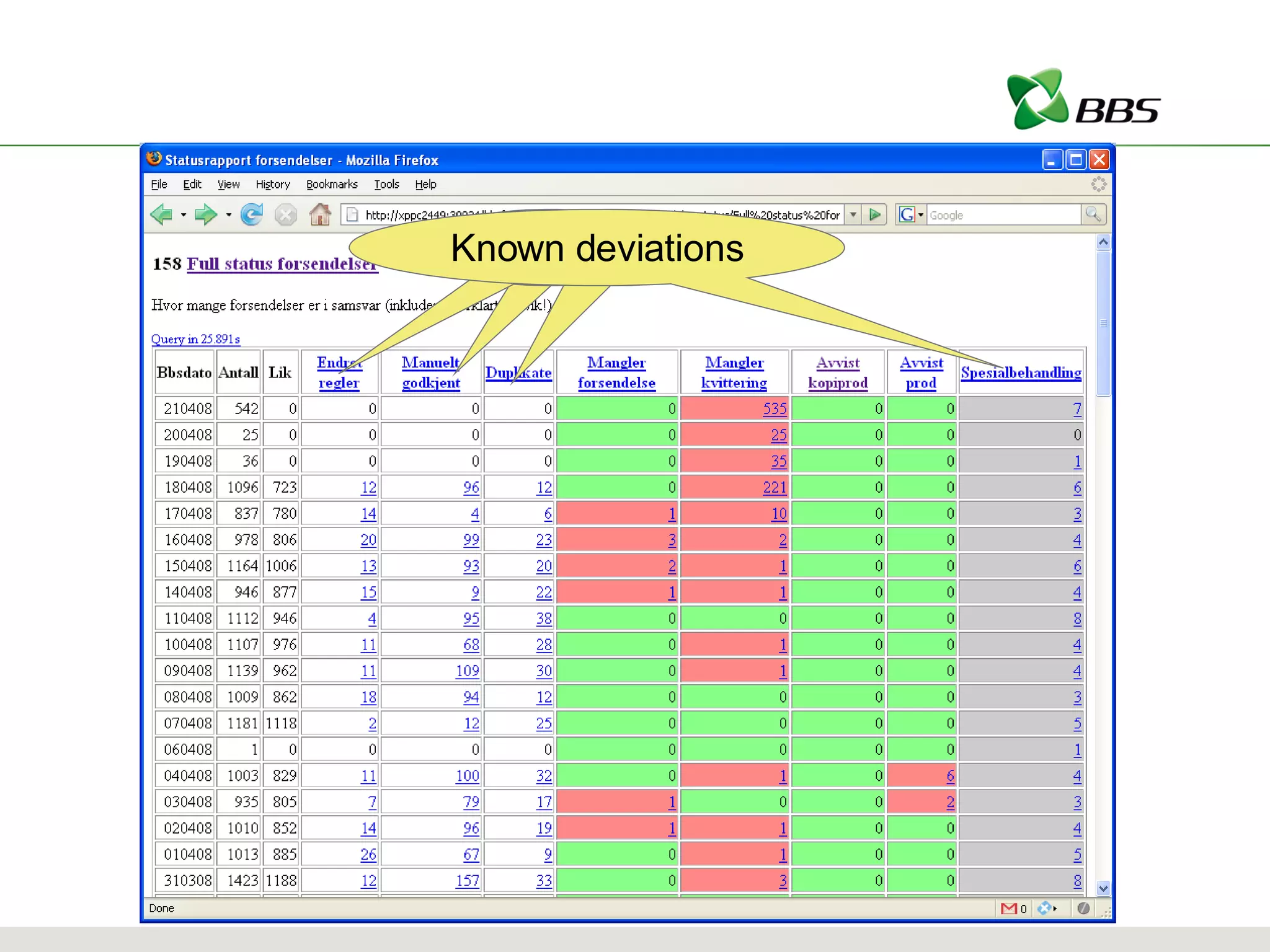Click the scroll down arrow of the page

click(1103, 888)
